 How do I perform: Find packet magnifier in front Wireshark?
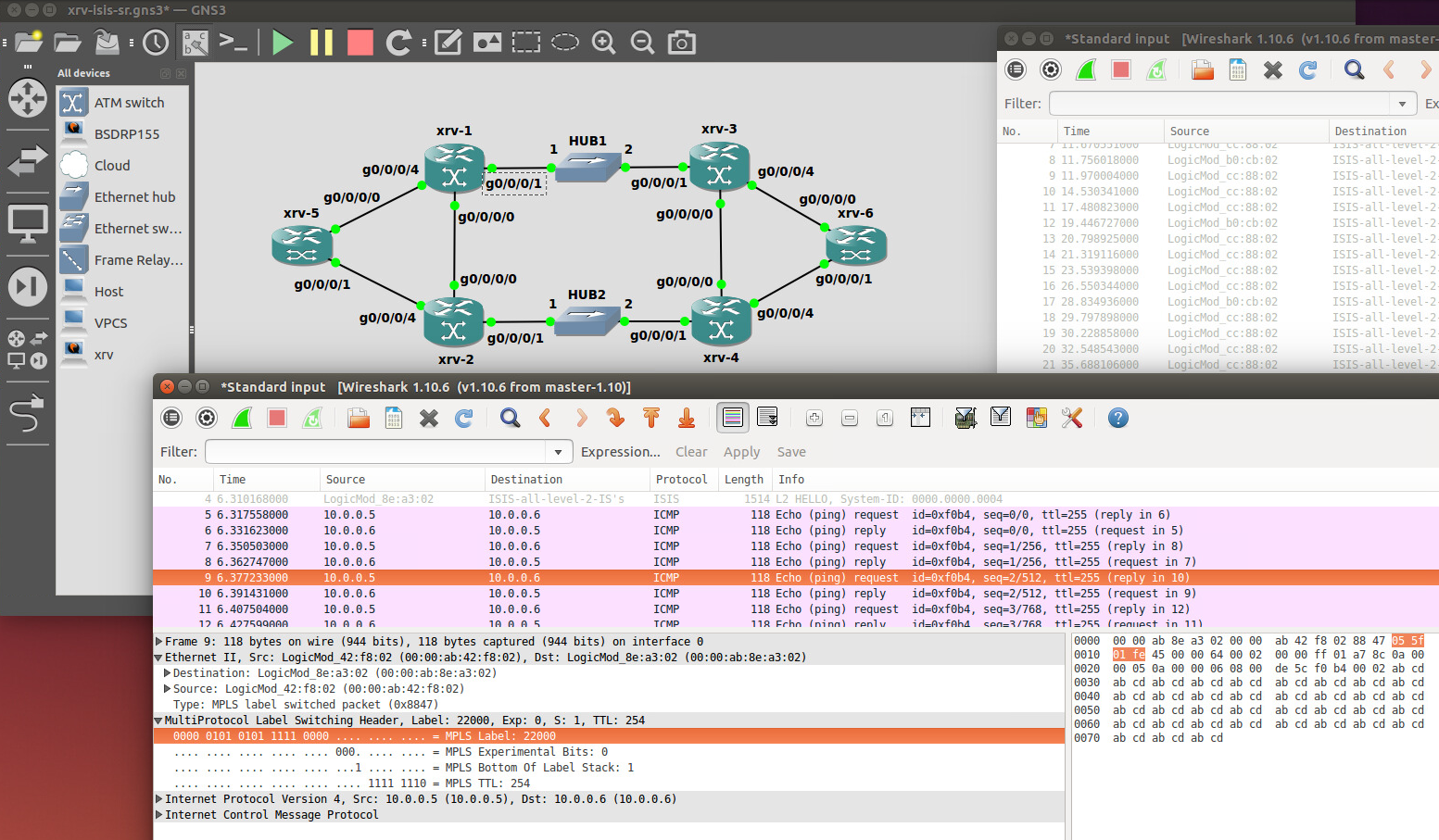click(511, 419)
